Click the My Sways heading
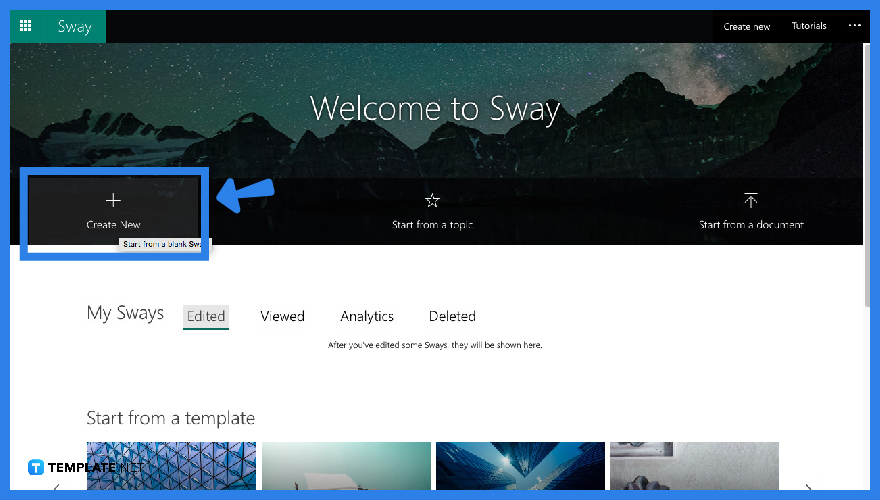This screenshot has height=500, width=880. [125, 313]
